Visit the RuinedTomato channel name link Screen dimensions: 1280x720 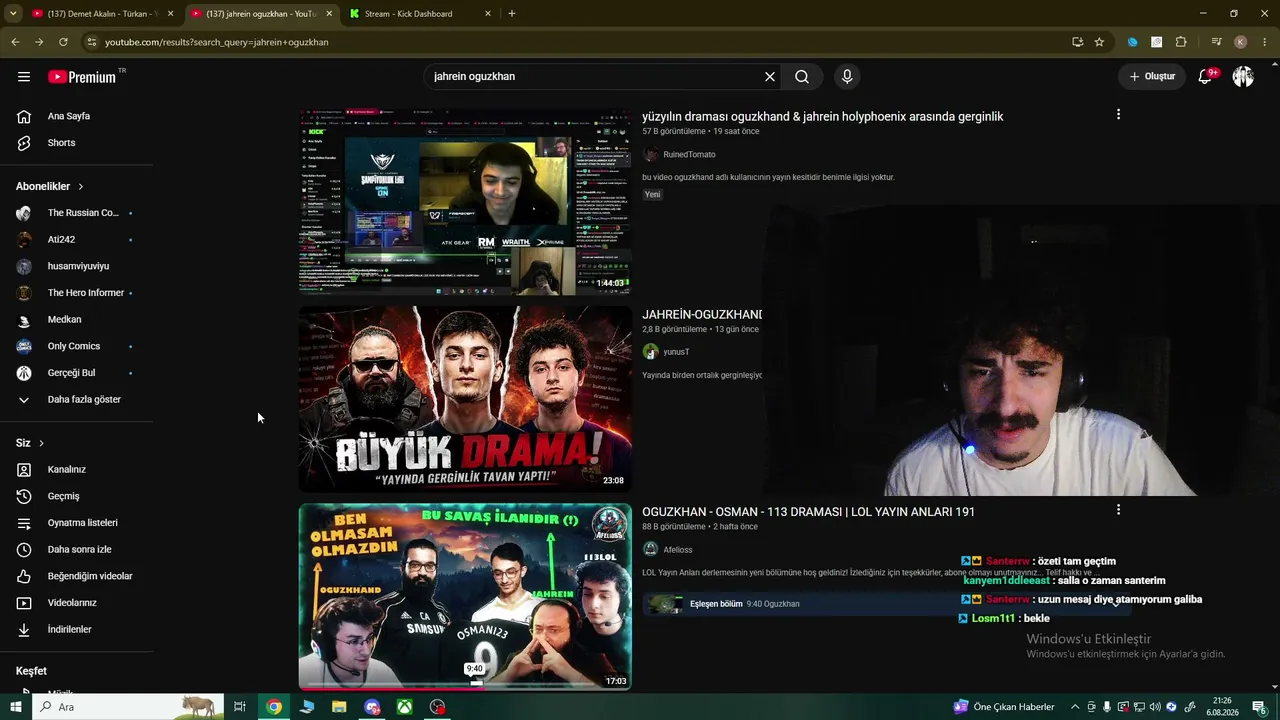(x=689, y=155)
